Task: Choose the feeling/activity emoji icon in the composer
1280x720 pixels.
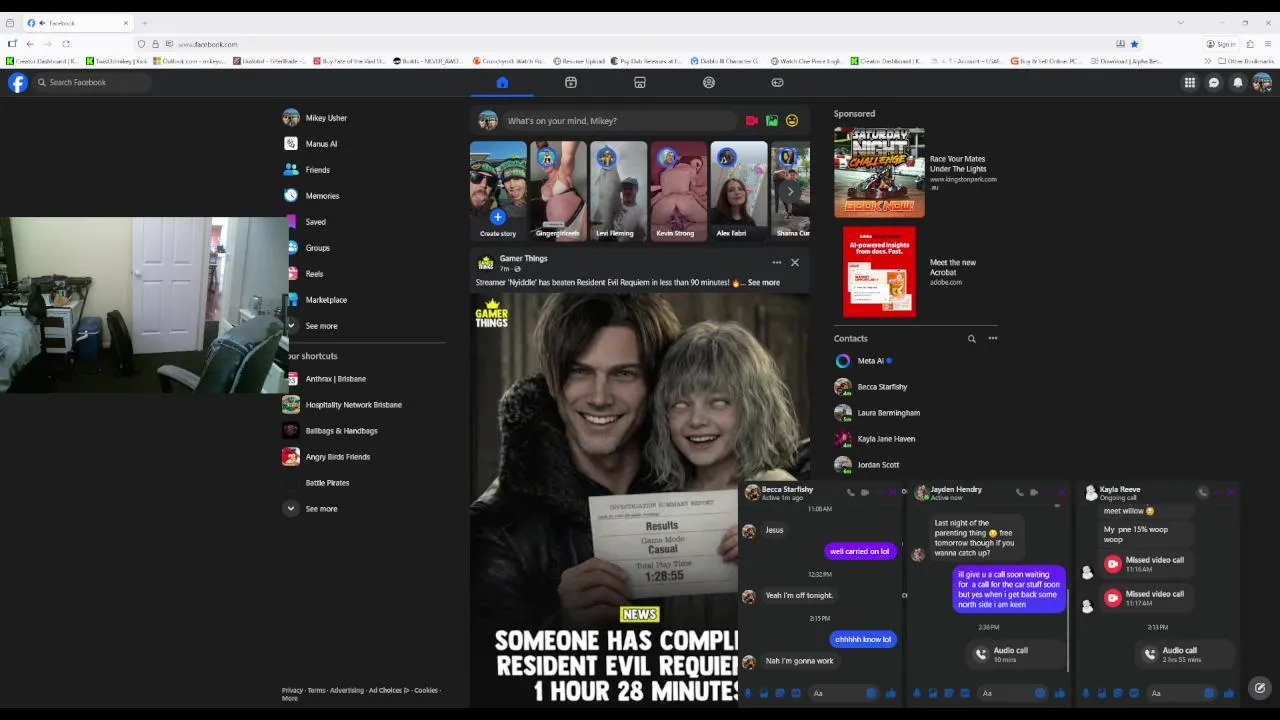Action: coord(792,121)
